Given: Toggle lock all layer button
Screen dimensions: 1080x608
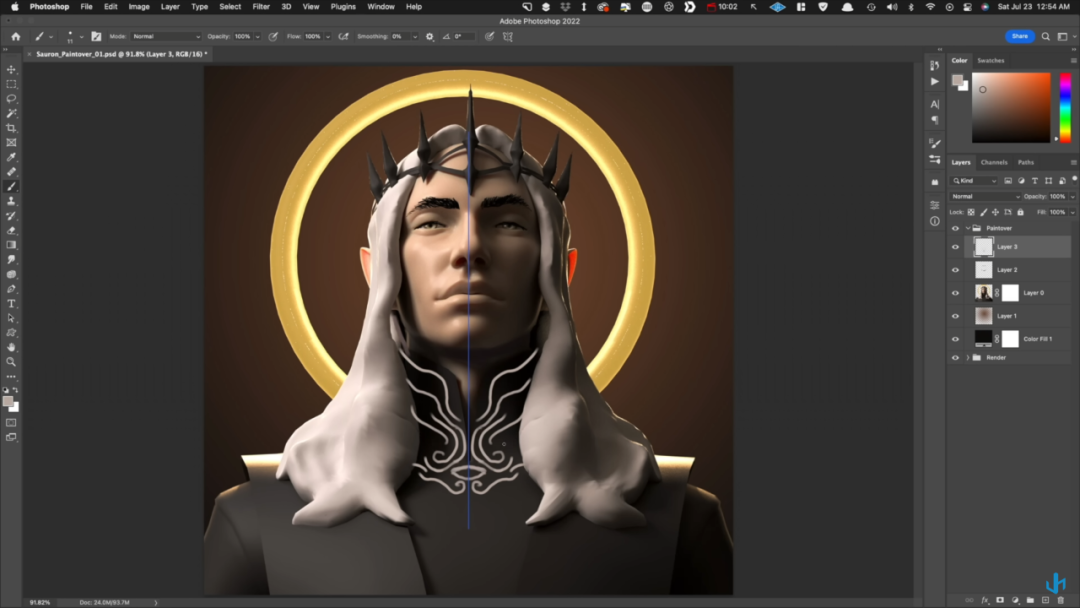Looking at the screenshot, I should [1021, 212].
